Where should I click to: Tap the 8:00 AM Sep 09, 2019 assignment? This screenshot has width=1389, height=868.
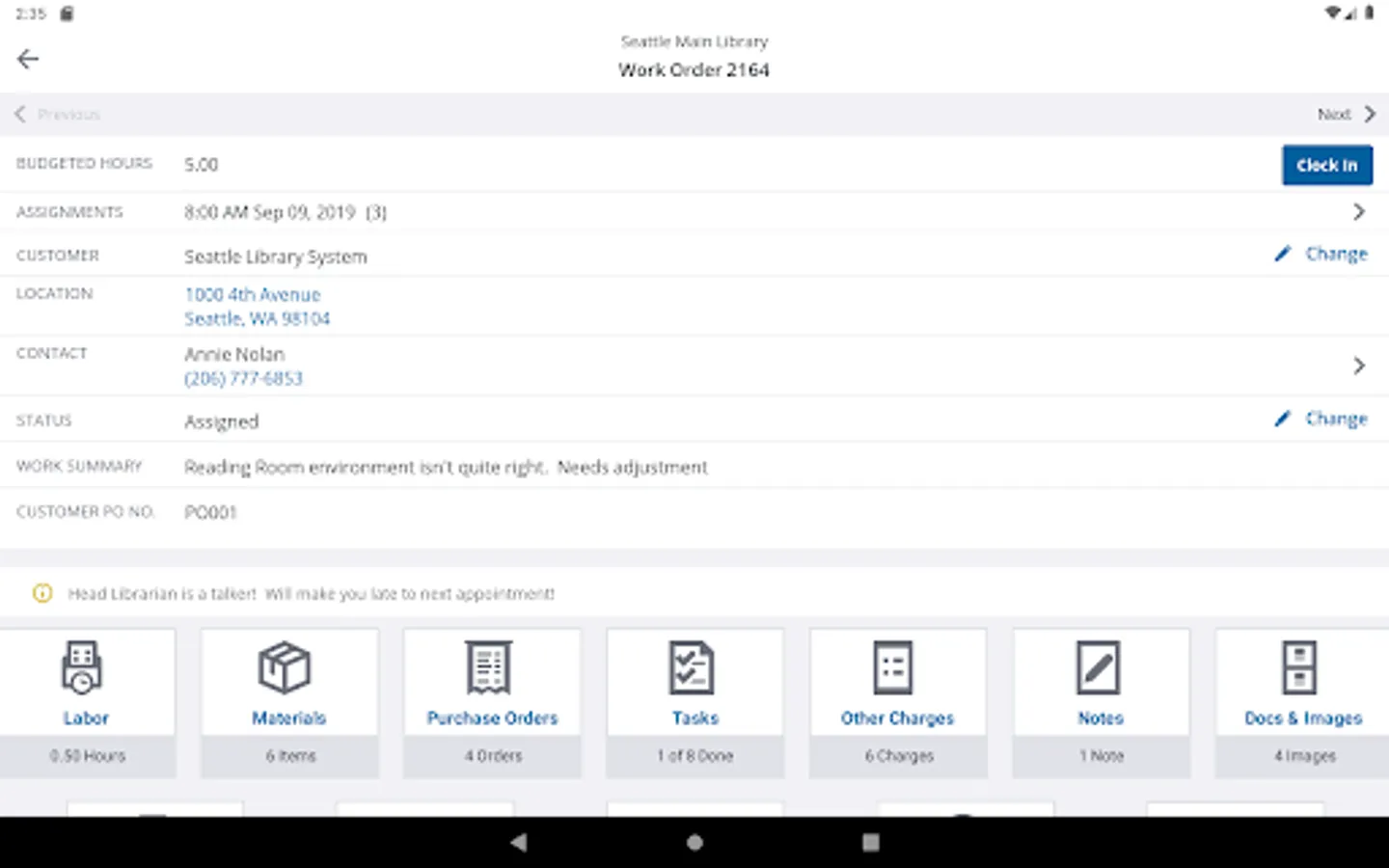[x=286, y=212]
